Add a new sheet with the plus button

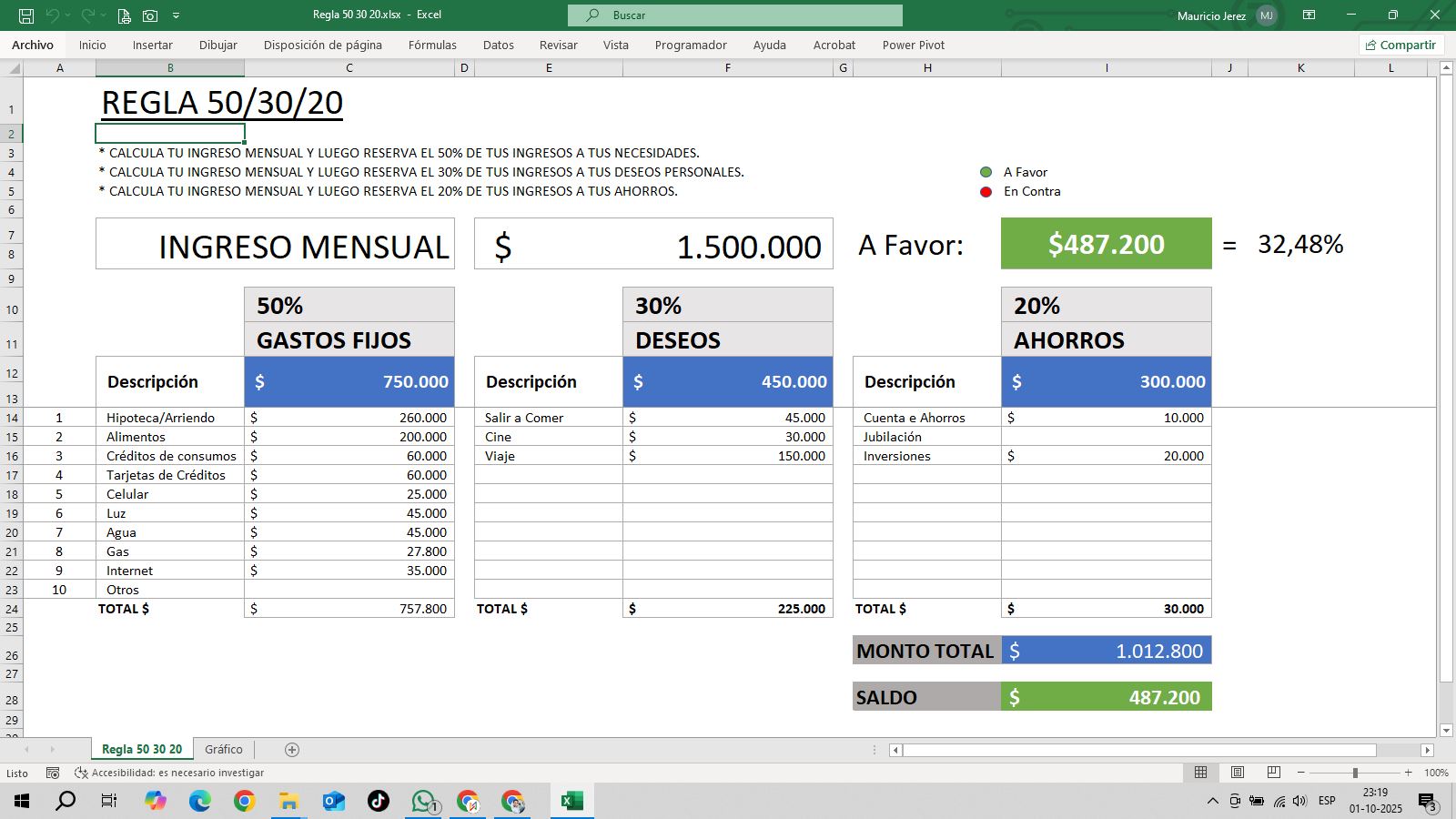(291, 749)
